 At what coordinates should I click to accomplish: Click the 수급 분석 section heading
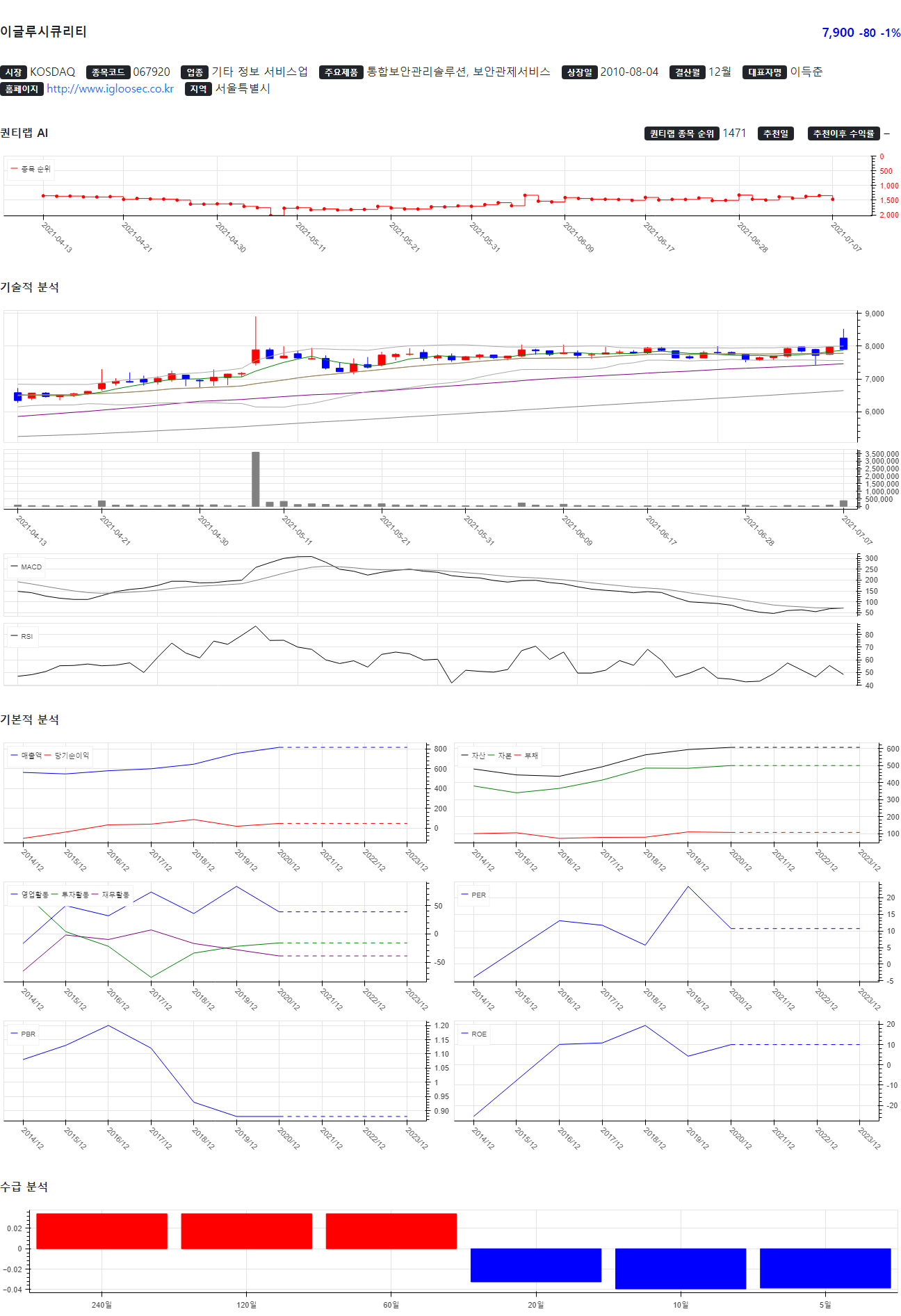24,1187
